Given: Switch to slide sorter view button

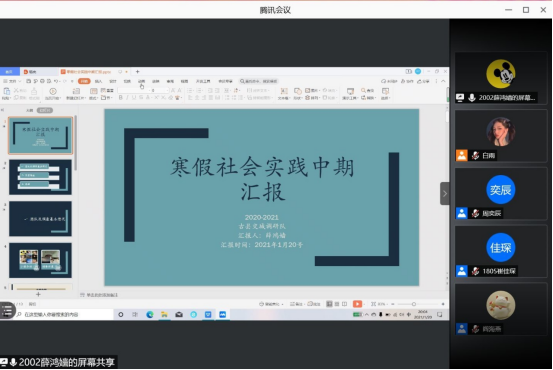Looking at the screenshot, I should pos(337,304).
